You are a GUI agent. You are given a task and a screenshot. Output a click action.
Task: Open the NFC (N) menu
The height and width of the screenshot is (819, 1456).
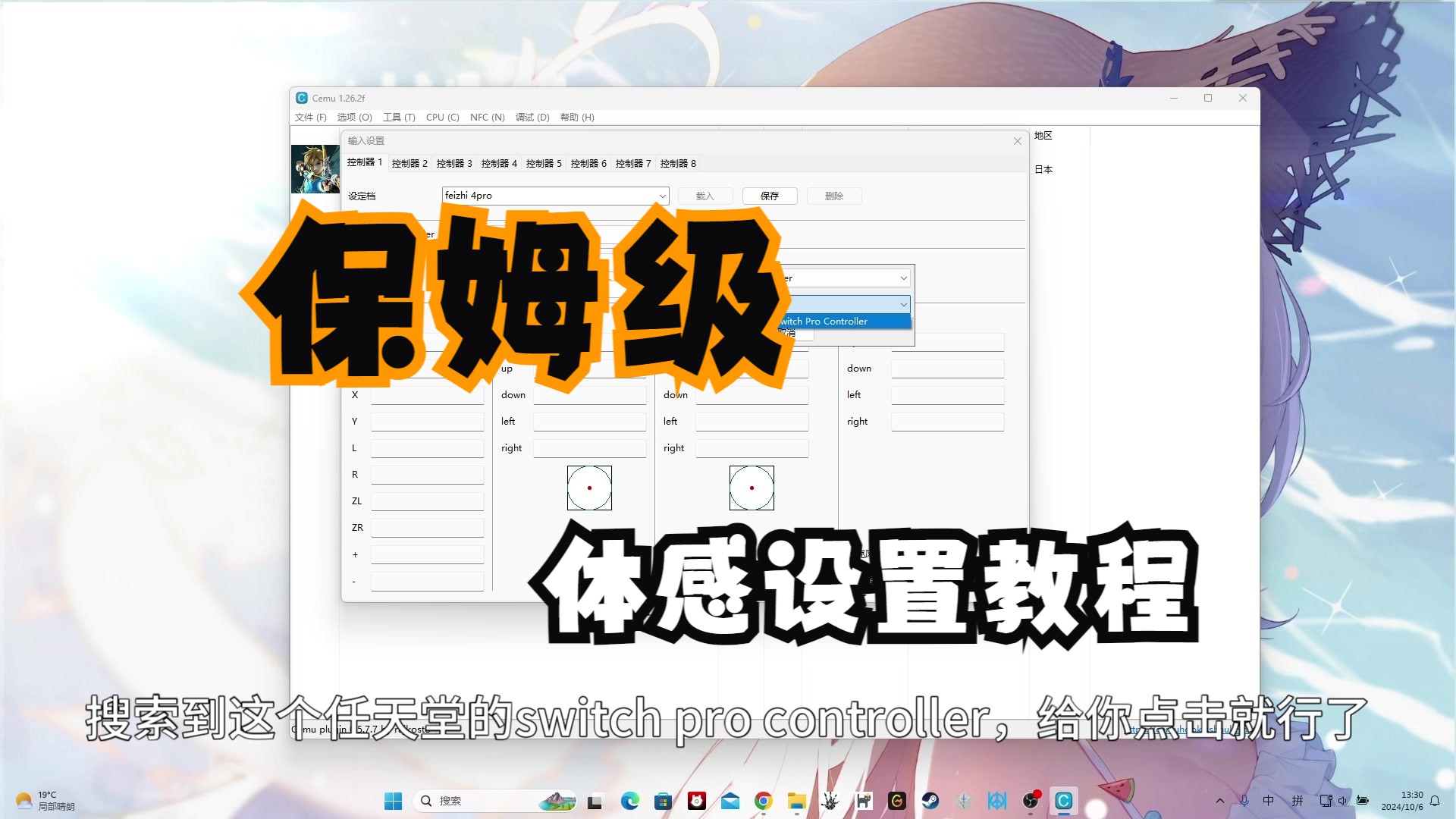pos(487,118)
